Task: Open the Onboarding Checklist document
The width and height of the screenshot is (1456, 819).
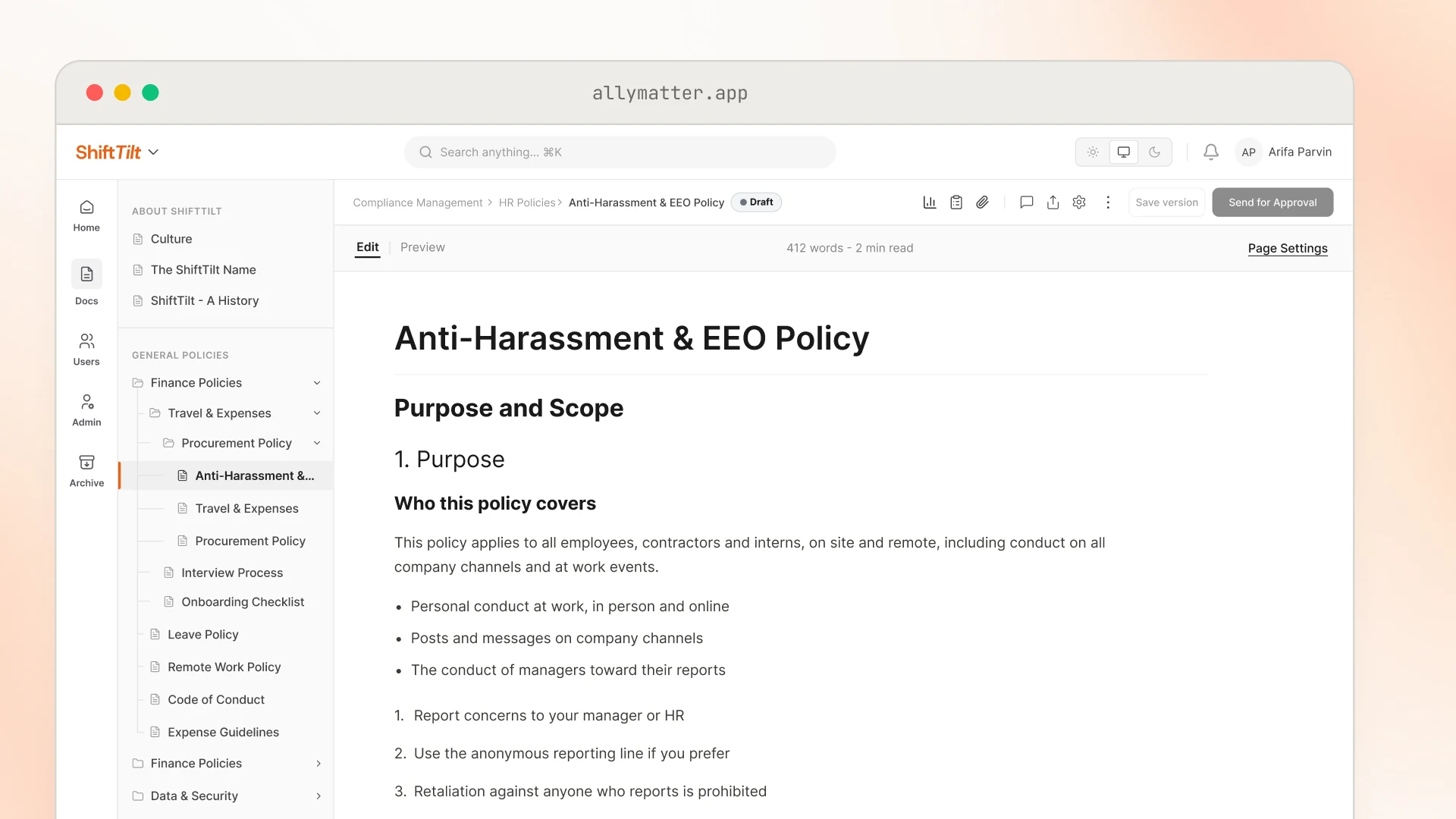Action: click(242, 602)
